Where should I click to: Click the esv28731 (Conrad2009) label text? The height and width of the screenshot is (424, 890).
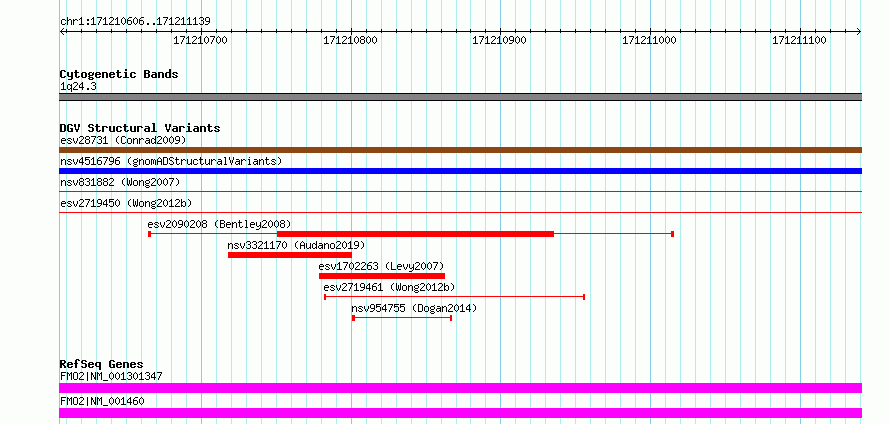pos(123,140)
